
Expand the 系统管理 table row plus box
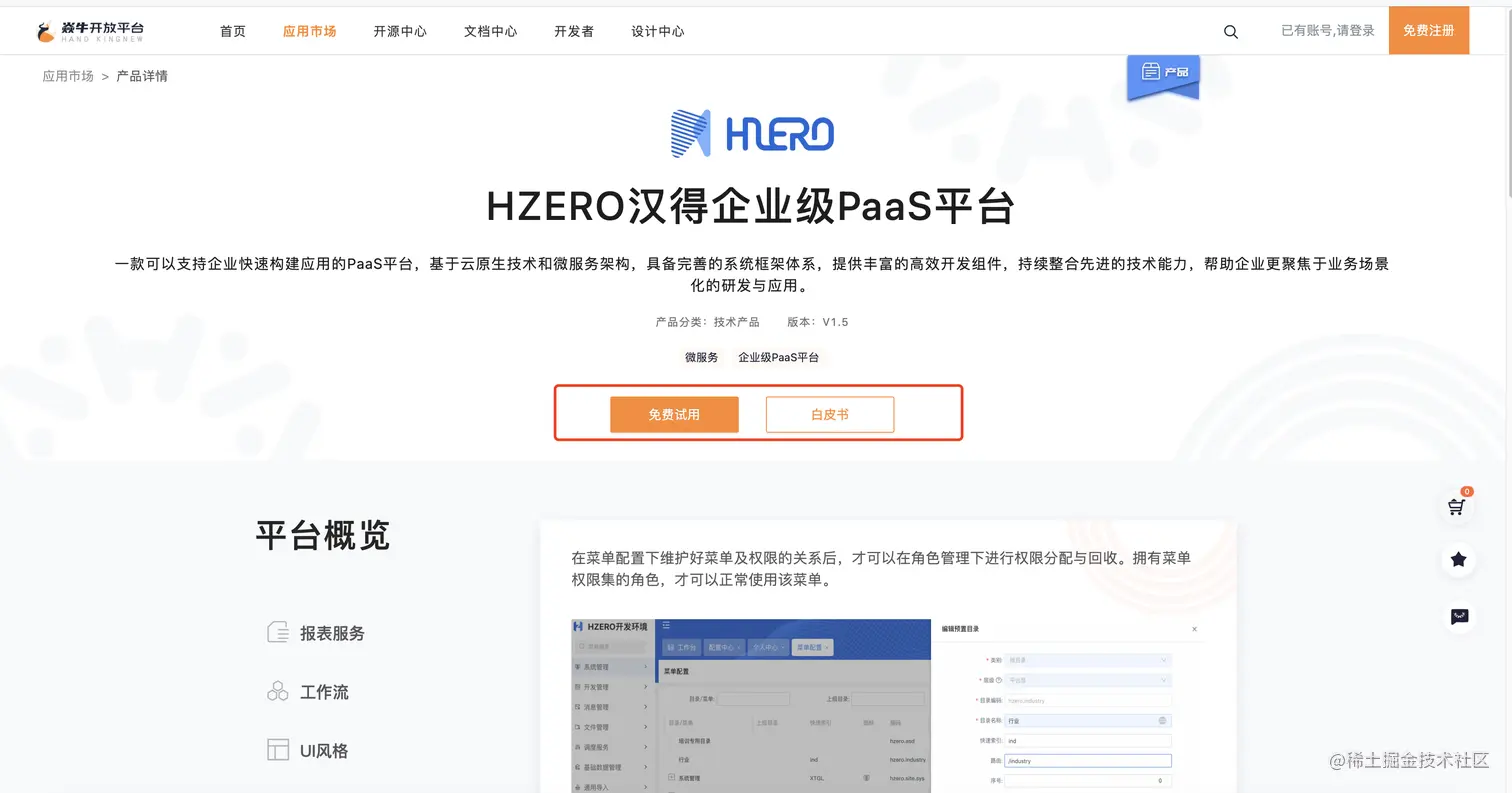coord(671,777)
